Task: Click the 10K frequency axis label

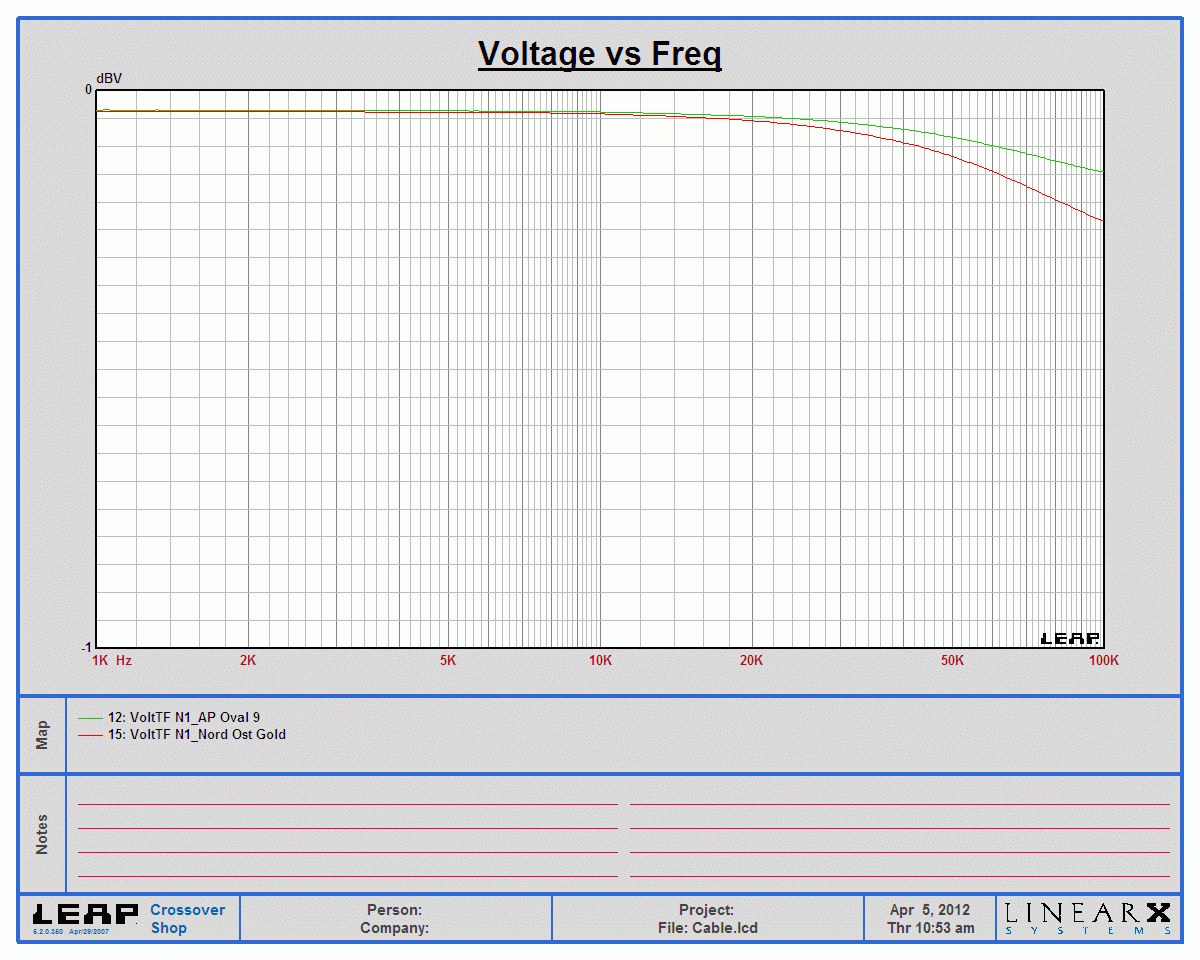Action: click(x=600, y=660)
